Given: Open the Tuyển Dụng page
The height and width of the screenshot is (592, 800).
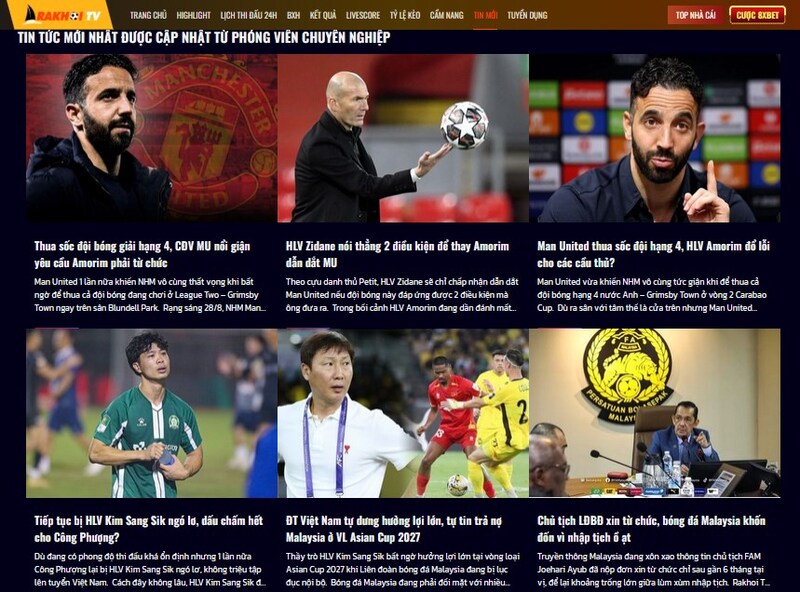Looking at the screenshot, I should pos(527,15).
